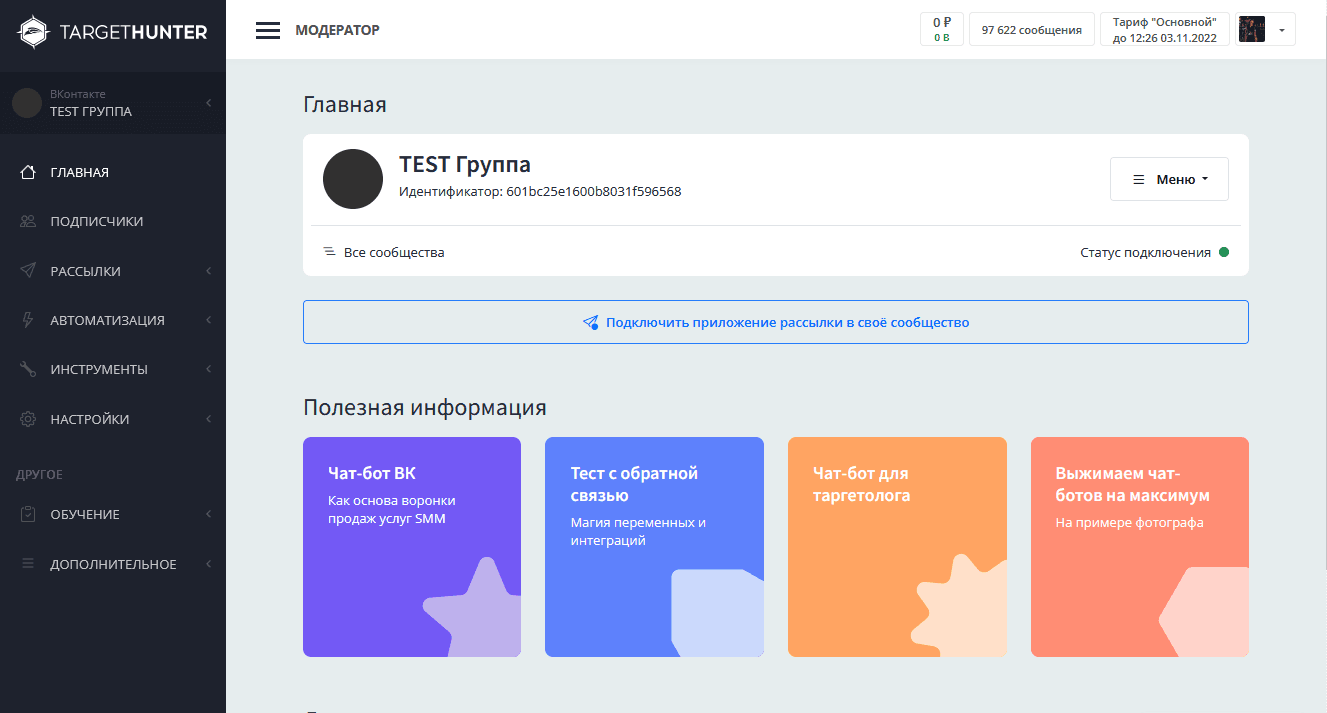
Task: Expand the Дополнительное sidebar chevron
Action: pyautogui.click(x=208, y=564)
